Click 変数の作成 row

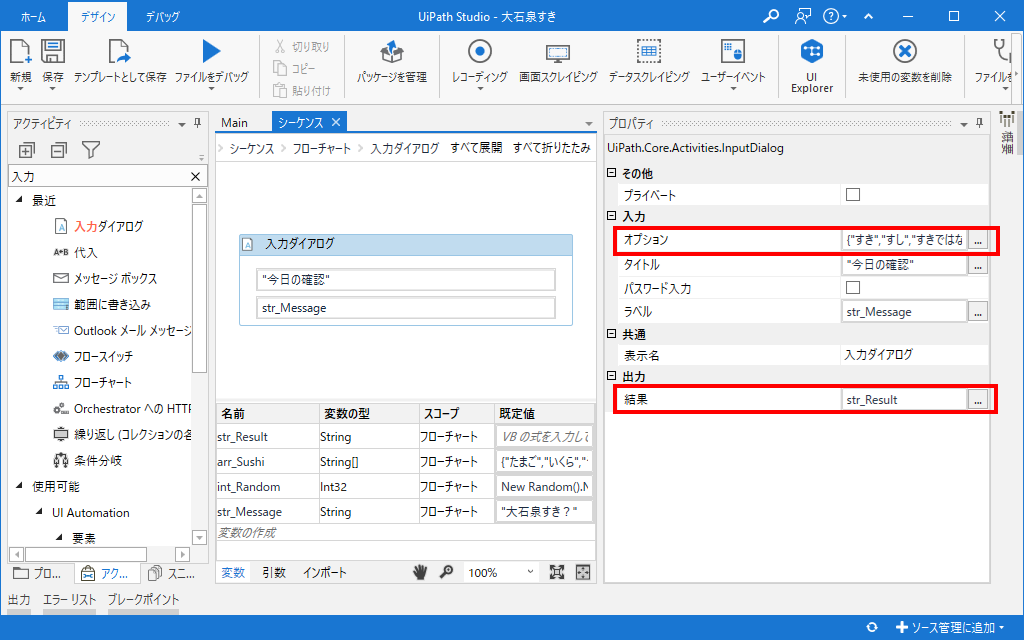[x=406, y=532]
